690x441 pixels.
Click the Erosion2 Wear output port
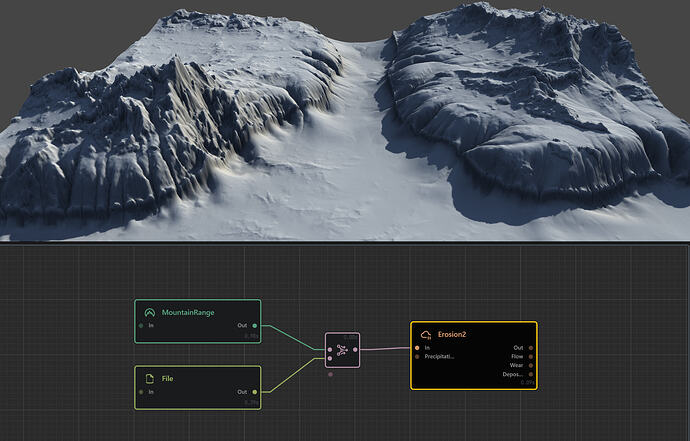[x=531, y=365]
